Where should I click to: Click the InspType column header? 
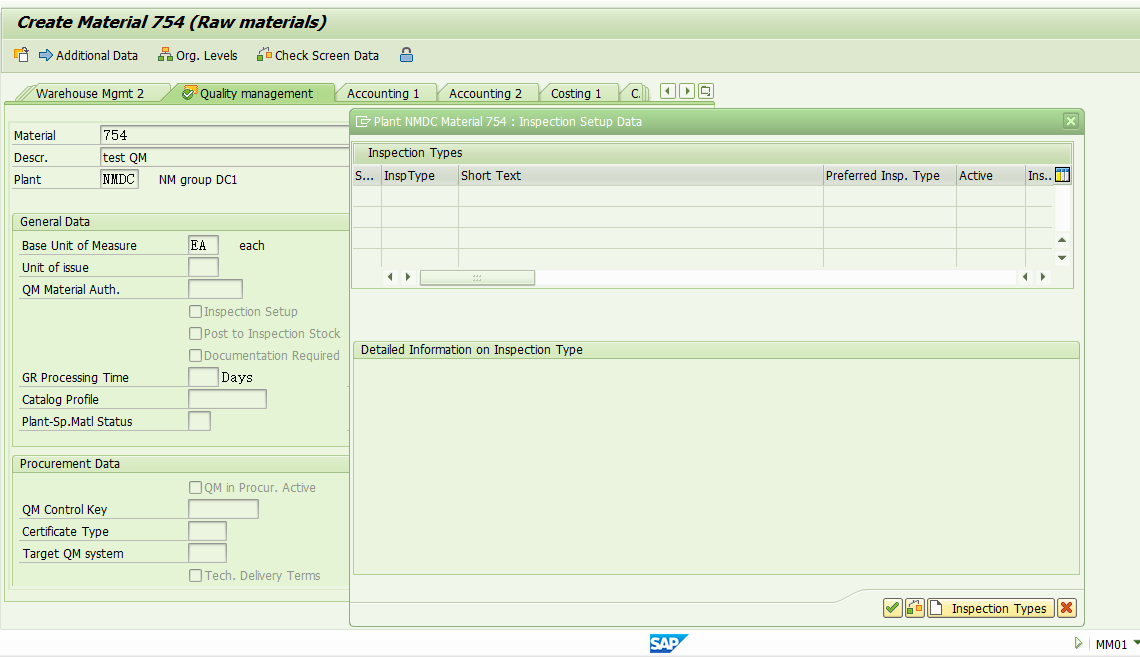click(x=420, y=175)
